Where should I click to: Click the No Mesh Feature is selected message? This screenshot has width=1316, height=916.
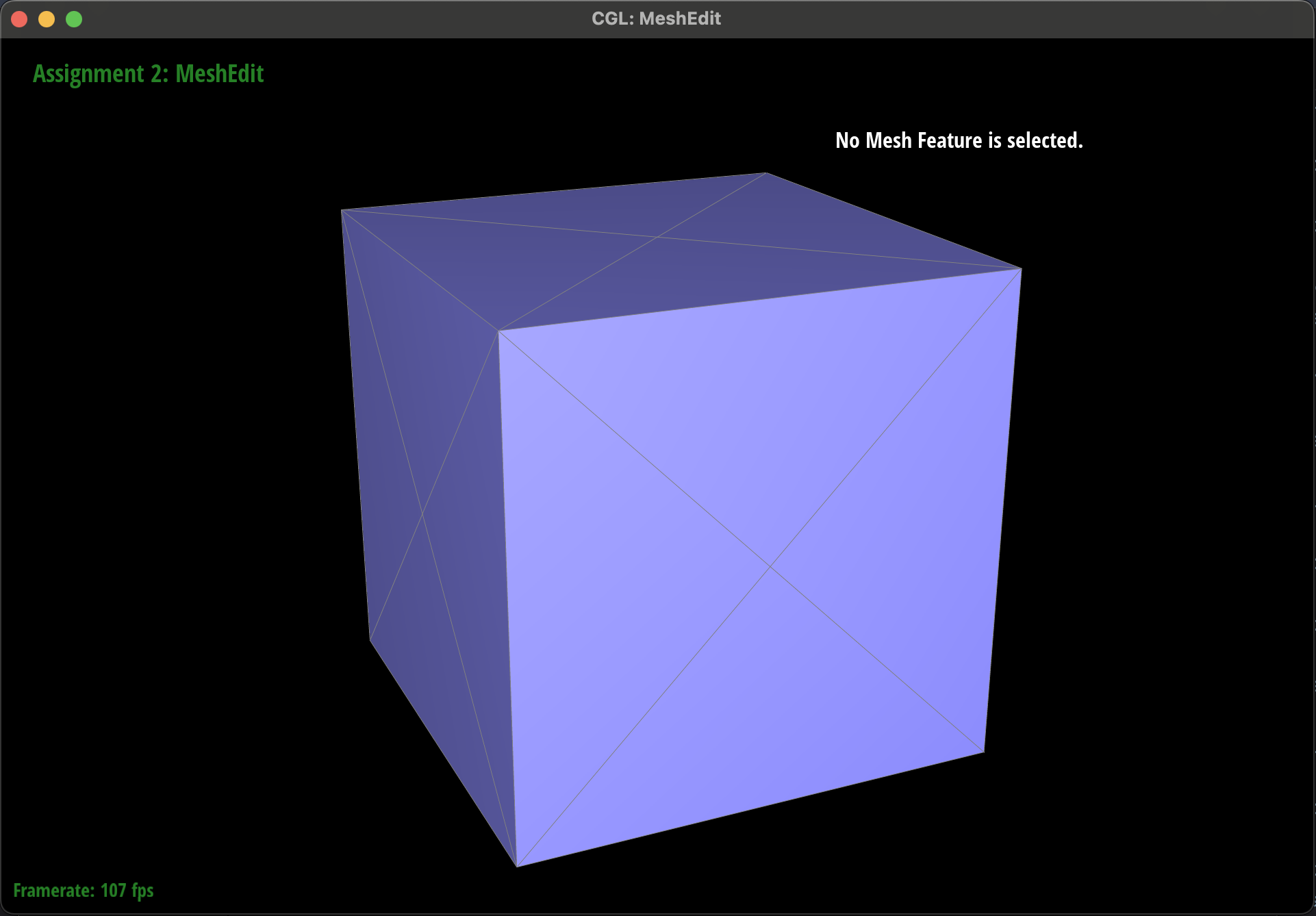(x=959, y=140)
